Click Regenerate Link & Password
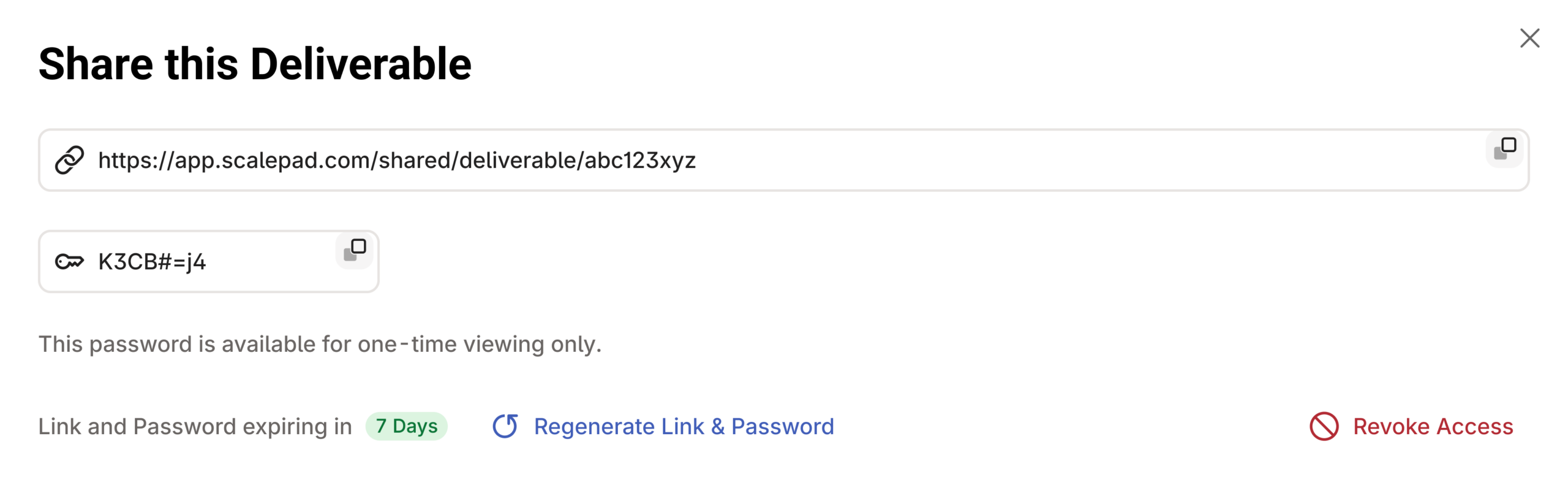 684,425
